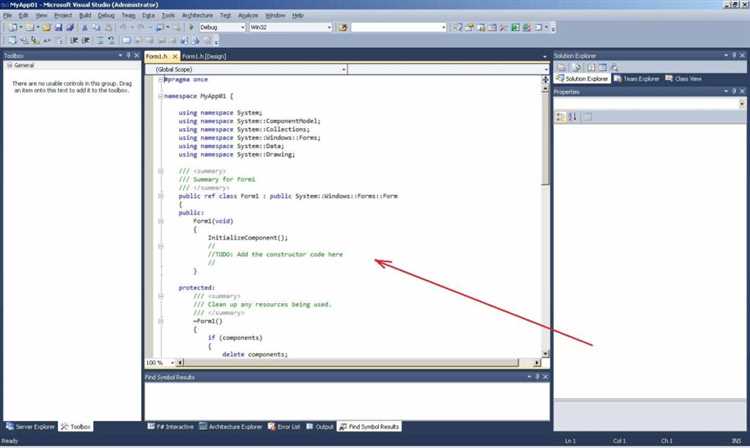The image size is (750, 448).
Task: Click the green Start Page icon in right toolbar
Action: click(515, 27)
